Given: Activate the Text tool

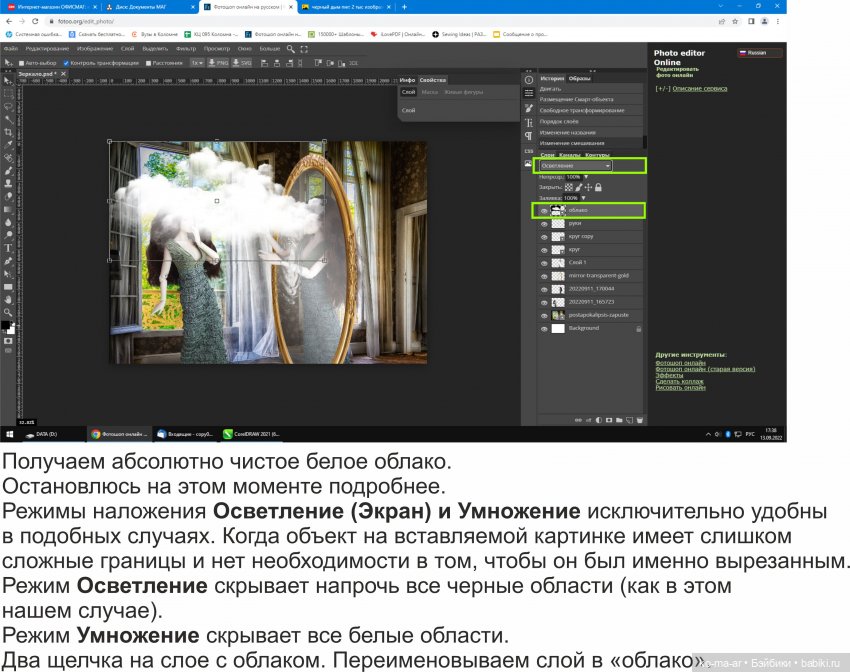Looking at the screenshot, I should [x=7, y=249].
